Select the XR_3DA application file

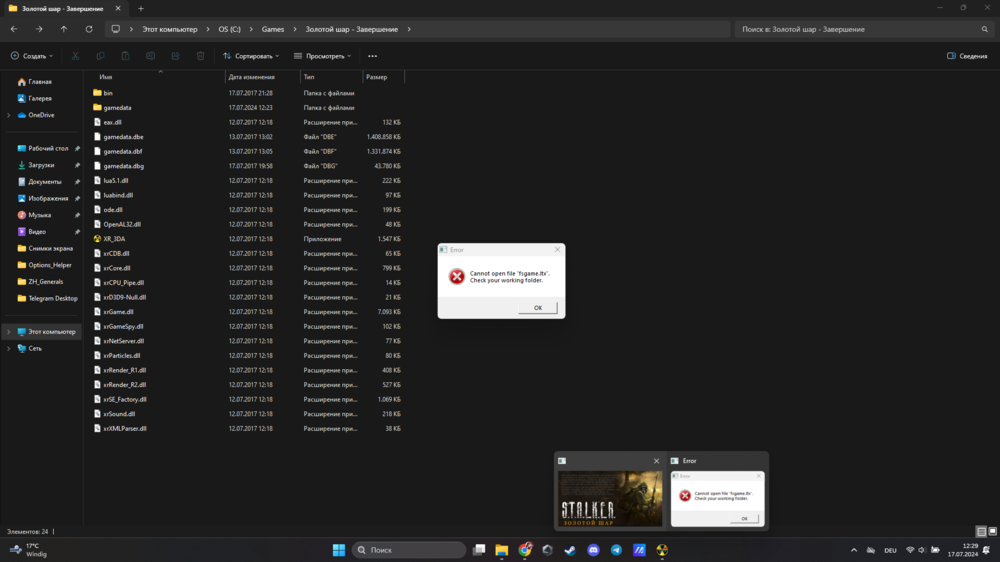click(x=114, y=239)
